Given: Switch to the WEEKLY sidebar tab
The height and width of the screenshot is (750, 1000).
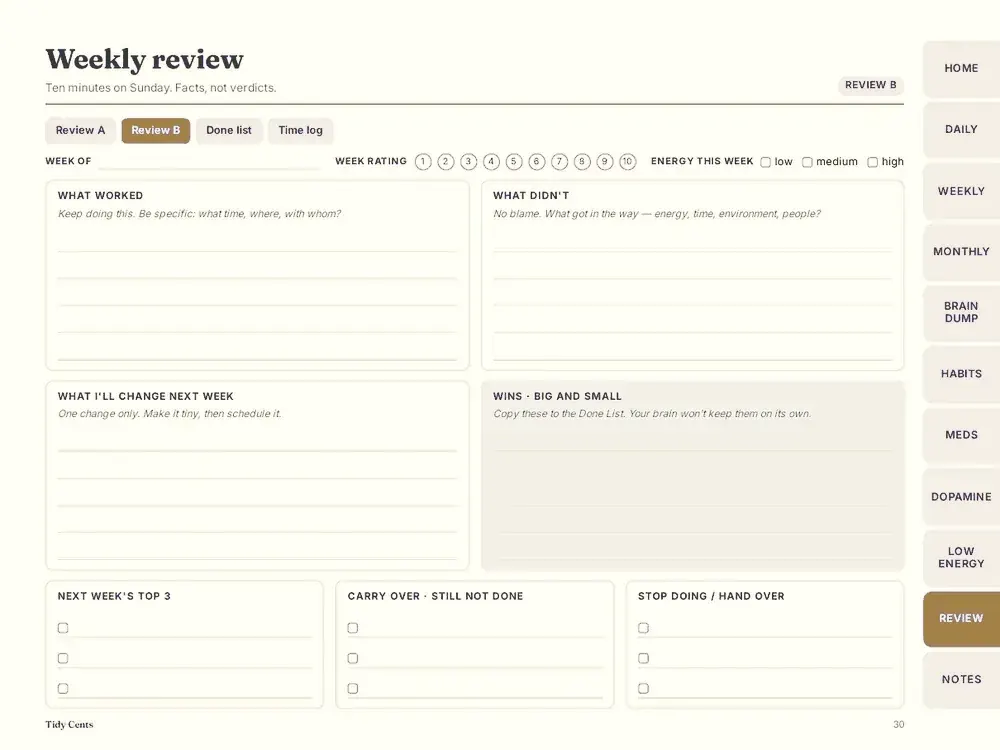Looking at the screenshot, I should click(961, 191).
